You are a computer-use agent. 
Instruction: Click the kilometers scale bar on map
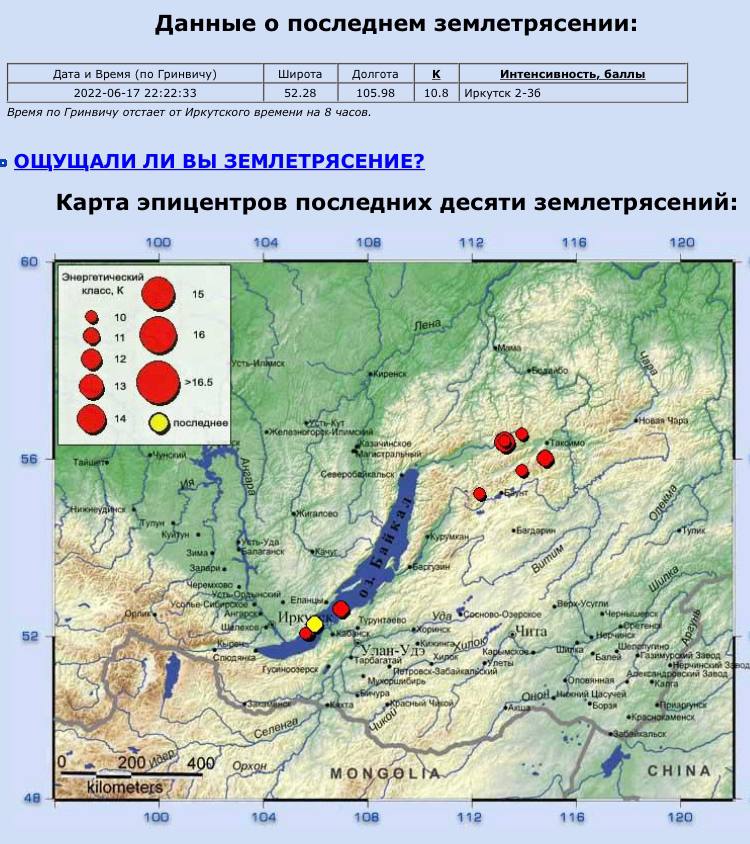(x=131, y=775)
